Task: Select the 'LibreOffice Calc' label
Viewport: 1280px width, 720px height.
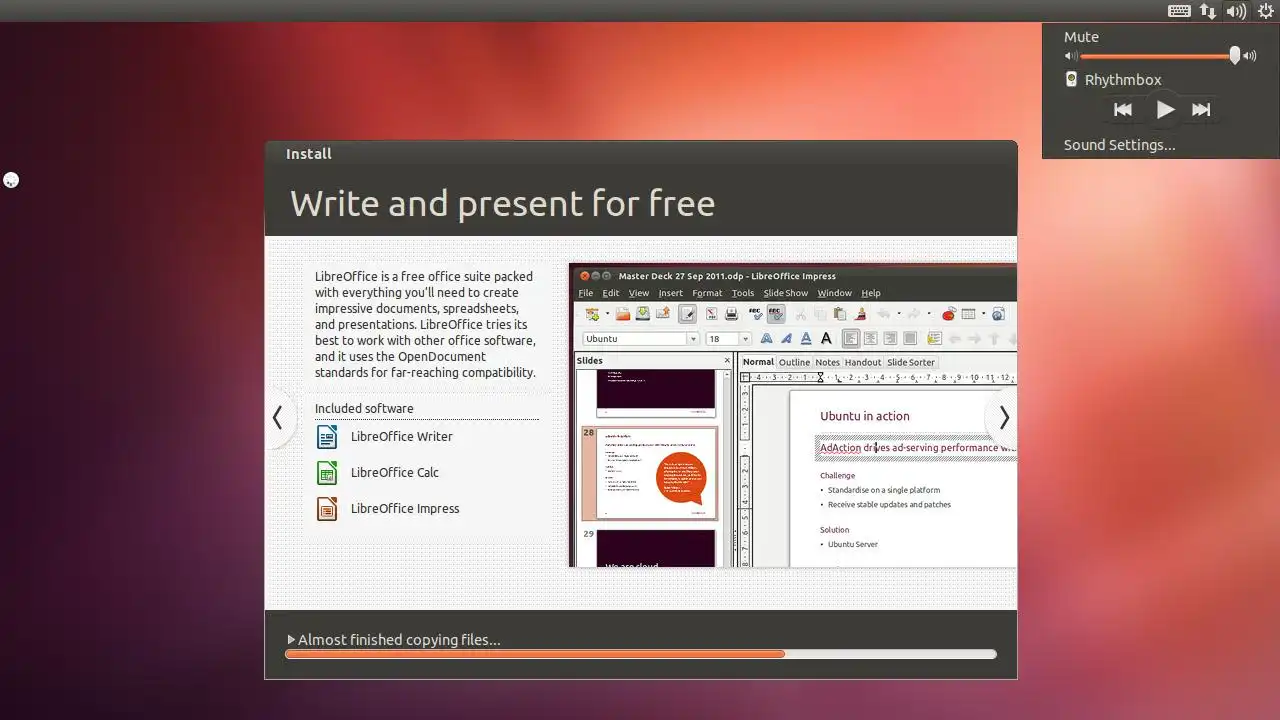Action: pos(395,473)
